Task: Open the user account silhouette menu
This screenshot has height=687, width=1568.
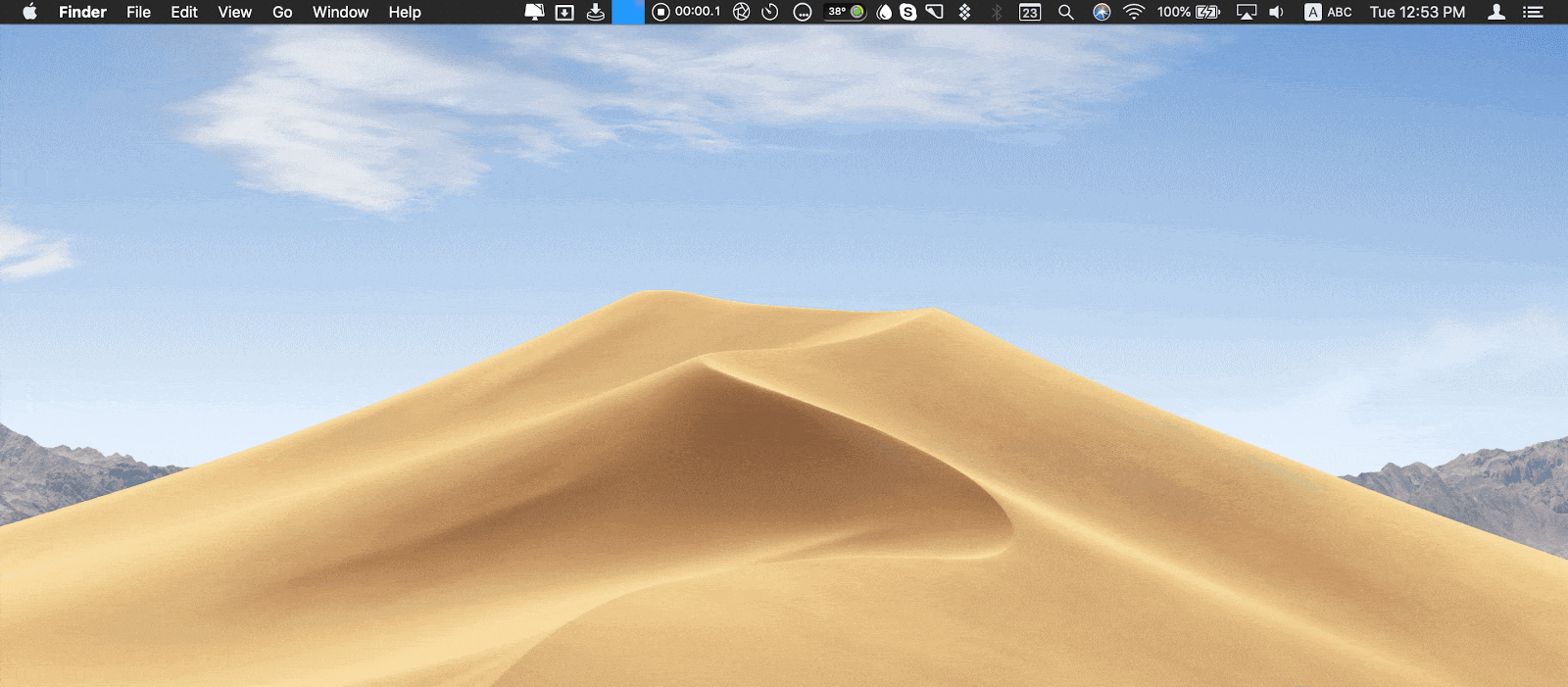Action: click(1496, 12)
